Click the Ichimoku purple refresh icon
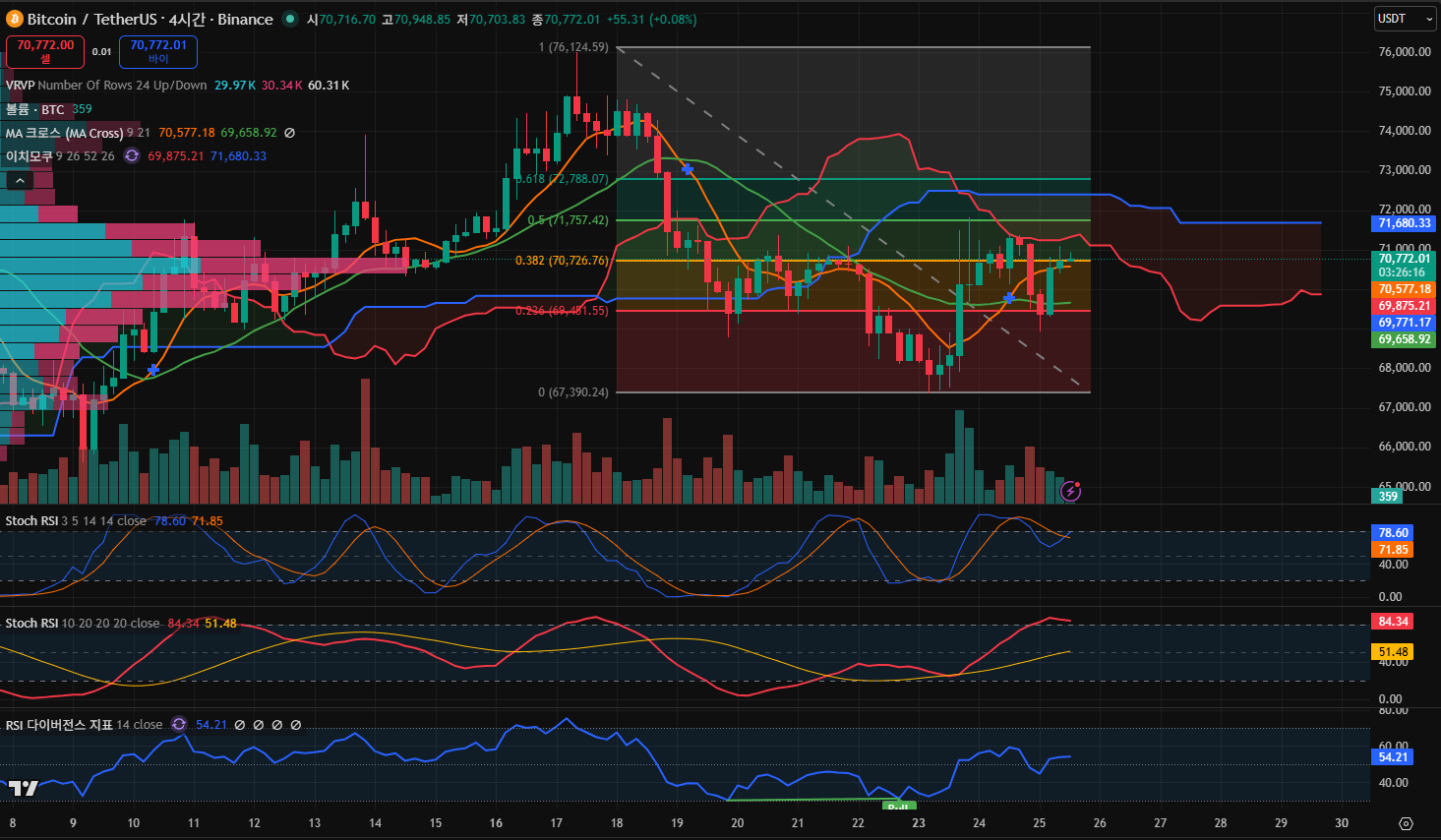Viewport: 1441px width, 840px height. 132,155
